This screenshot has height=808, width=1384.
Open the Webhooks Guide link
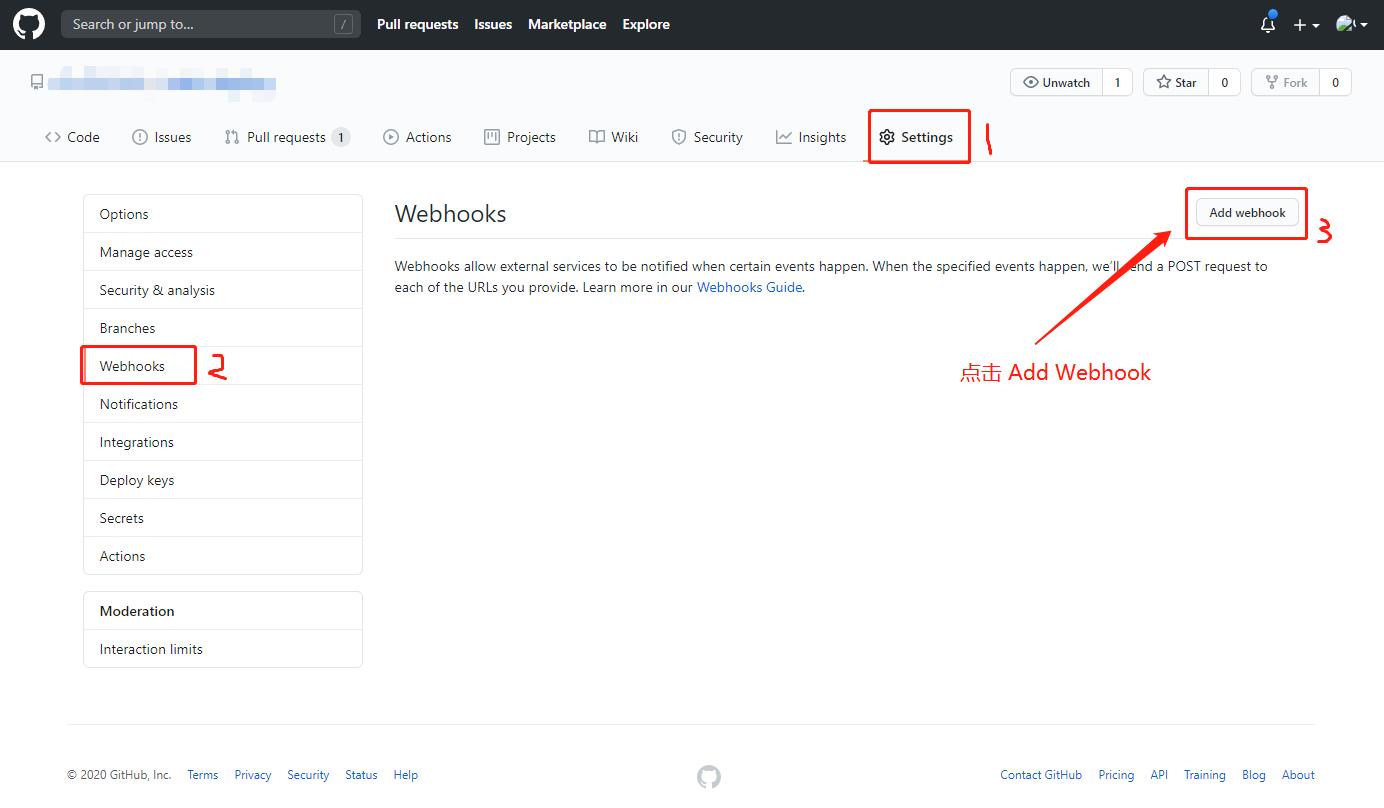click(x=749, y=287)
